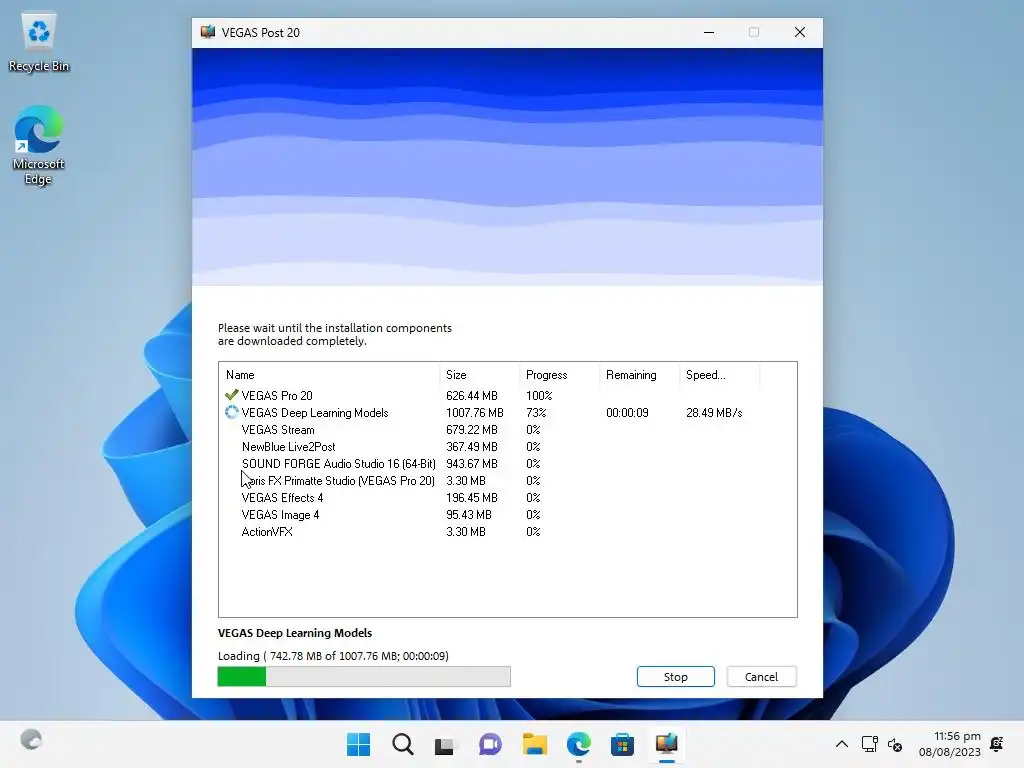This screenshot has width=1024, height=768.
Task: Click the 00:00:09 remaining time cell
Action: (x=627, y=413)
